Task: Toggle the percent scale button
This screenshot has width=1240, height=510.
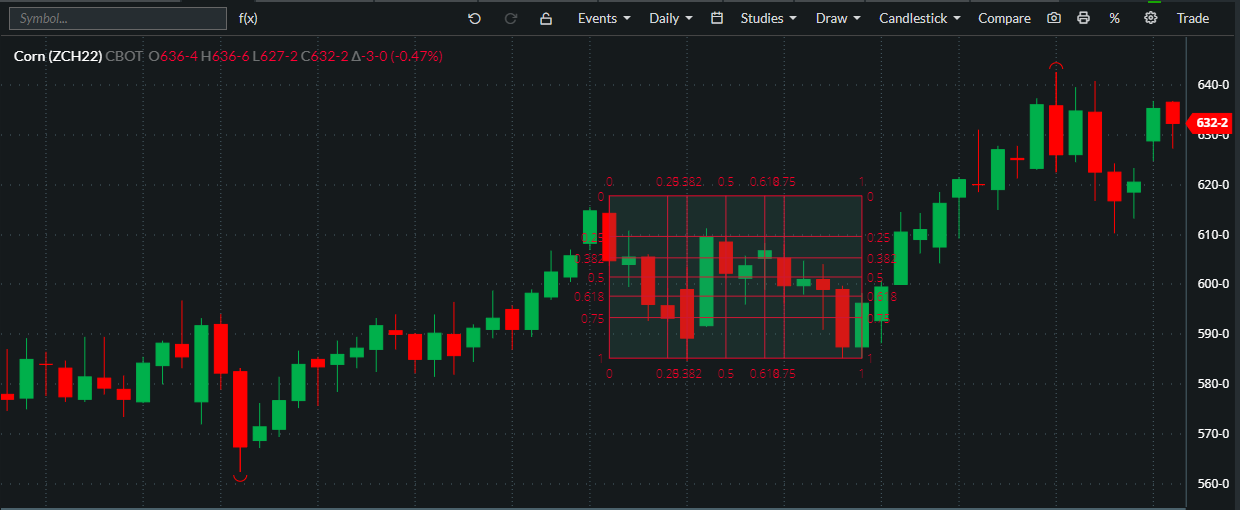Action: (1115, 18)
